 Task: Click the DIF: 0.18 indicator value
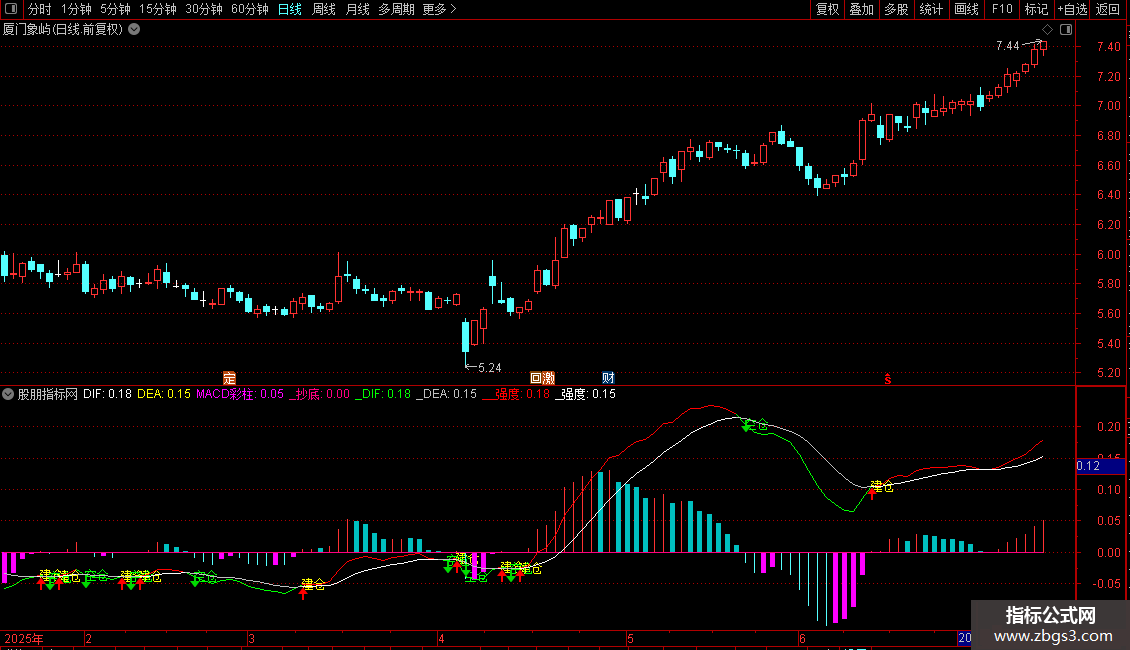(107, 394)
